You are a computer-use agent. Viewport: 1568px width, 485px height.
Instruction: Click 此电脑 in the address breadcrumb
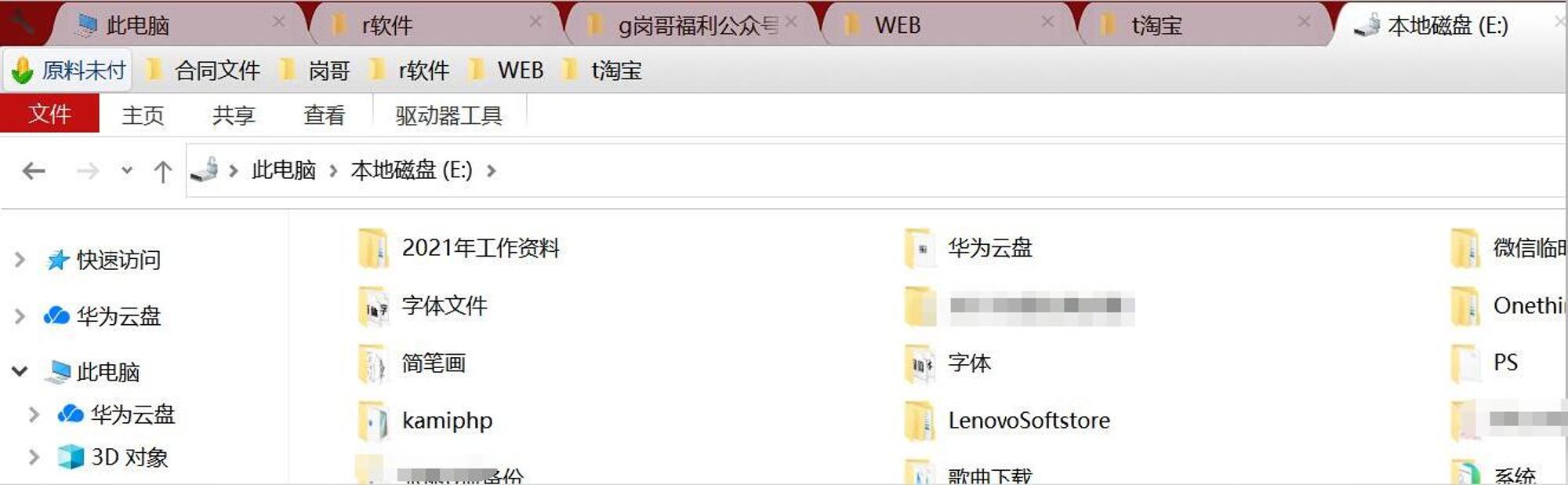284,170
